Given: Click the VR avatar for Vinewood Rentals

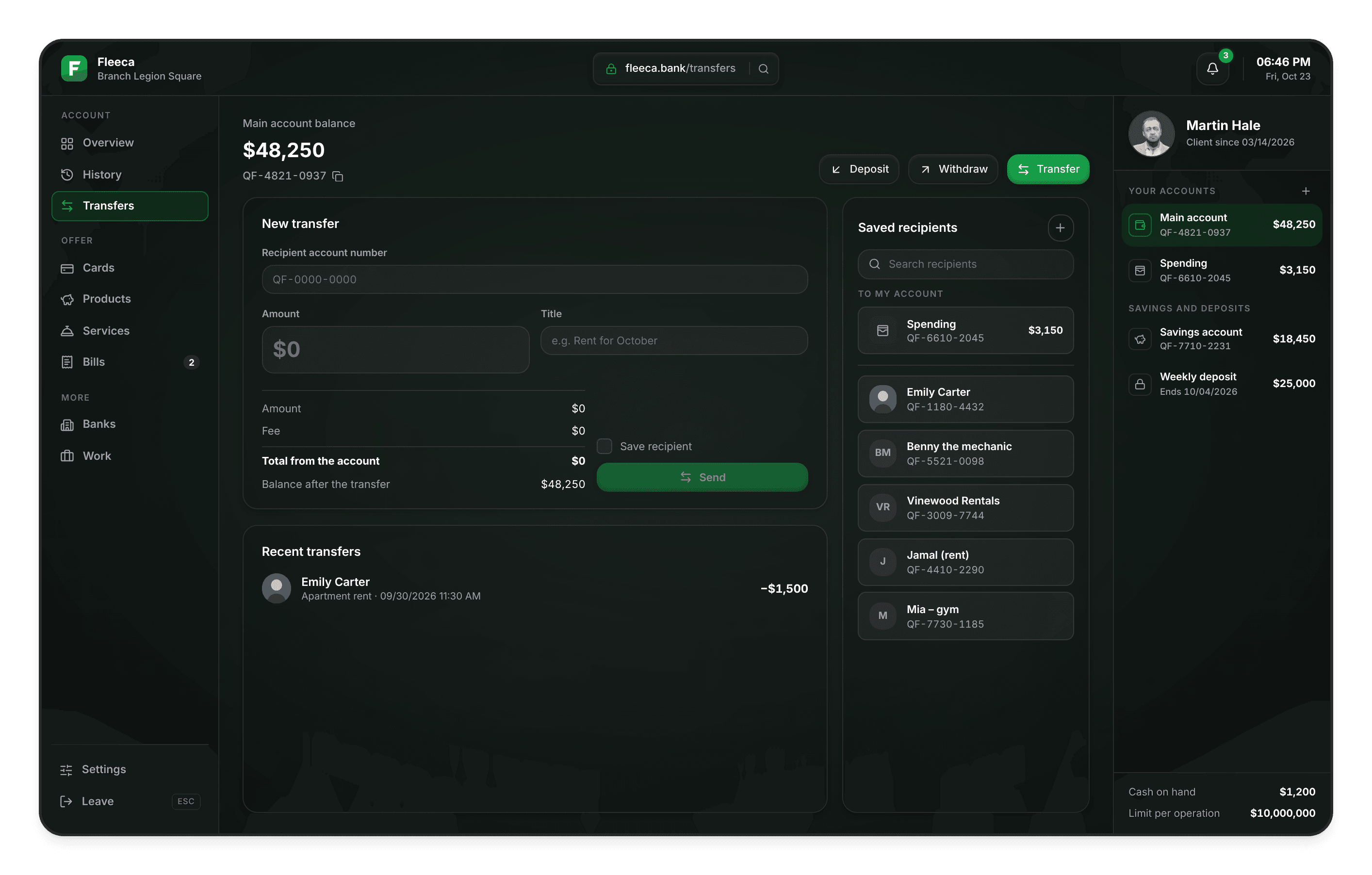Looking at the screenshot, I should (882, 507).
